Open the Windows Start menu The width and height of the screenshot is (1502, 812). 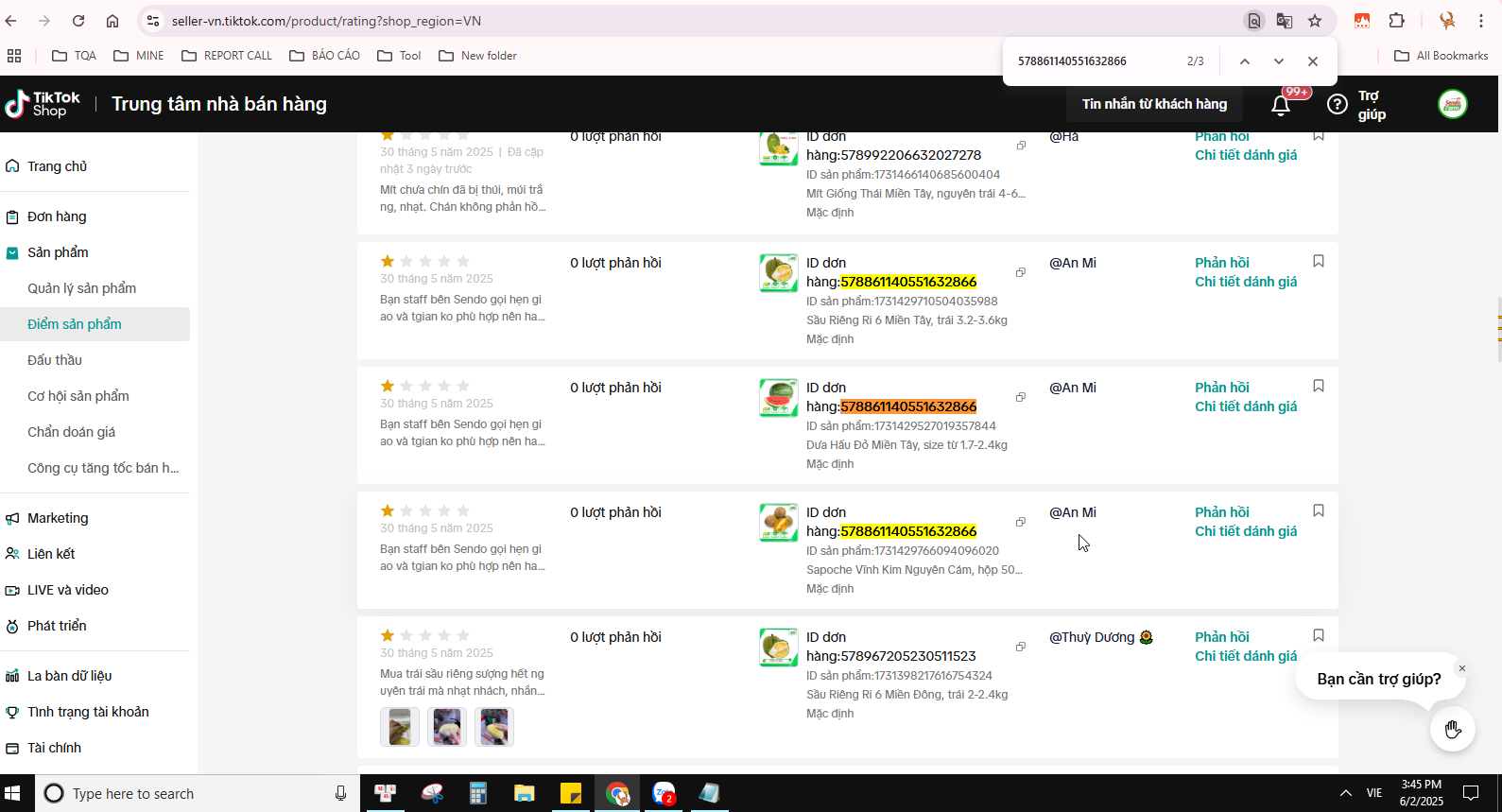click(x=13, y=793)
